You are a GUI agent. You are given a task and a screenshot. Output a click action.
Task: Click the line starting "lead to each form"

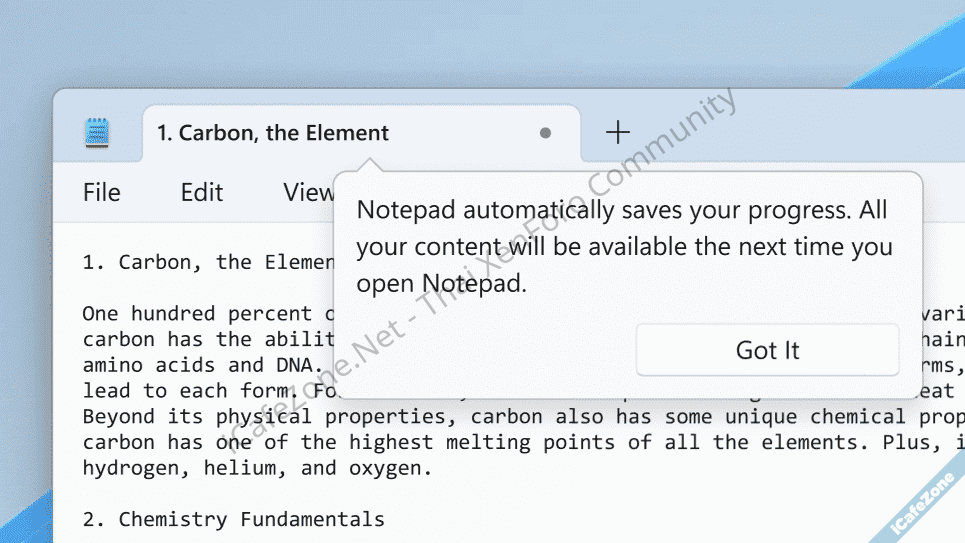180,391
